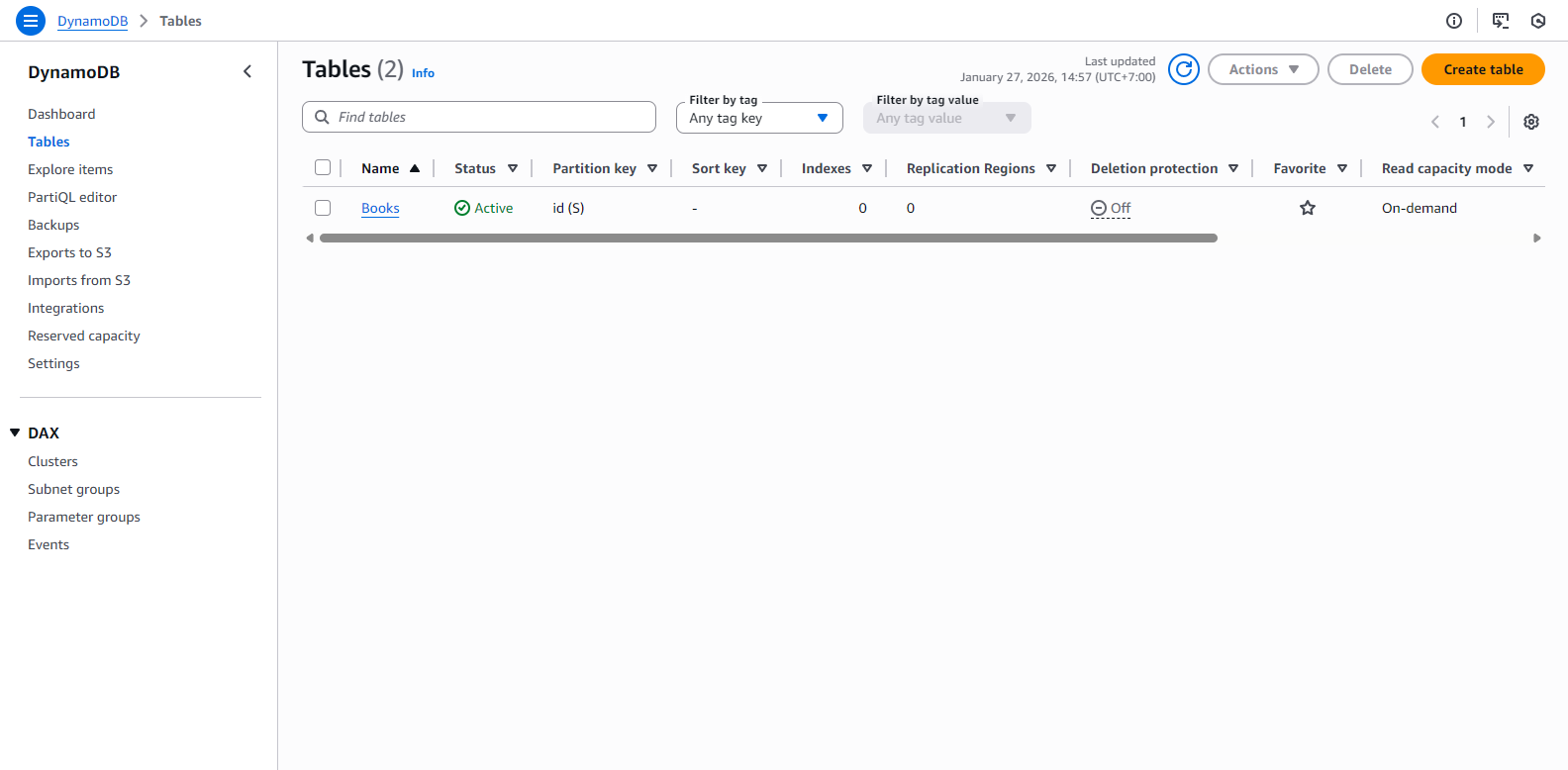Sort by Favorite column

pos(1342,168)
